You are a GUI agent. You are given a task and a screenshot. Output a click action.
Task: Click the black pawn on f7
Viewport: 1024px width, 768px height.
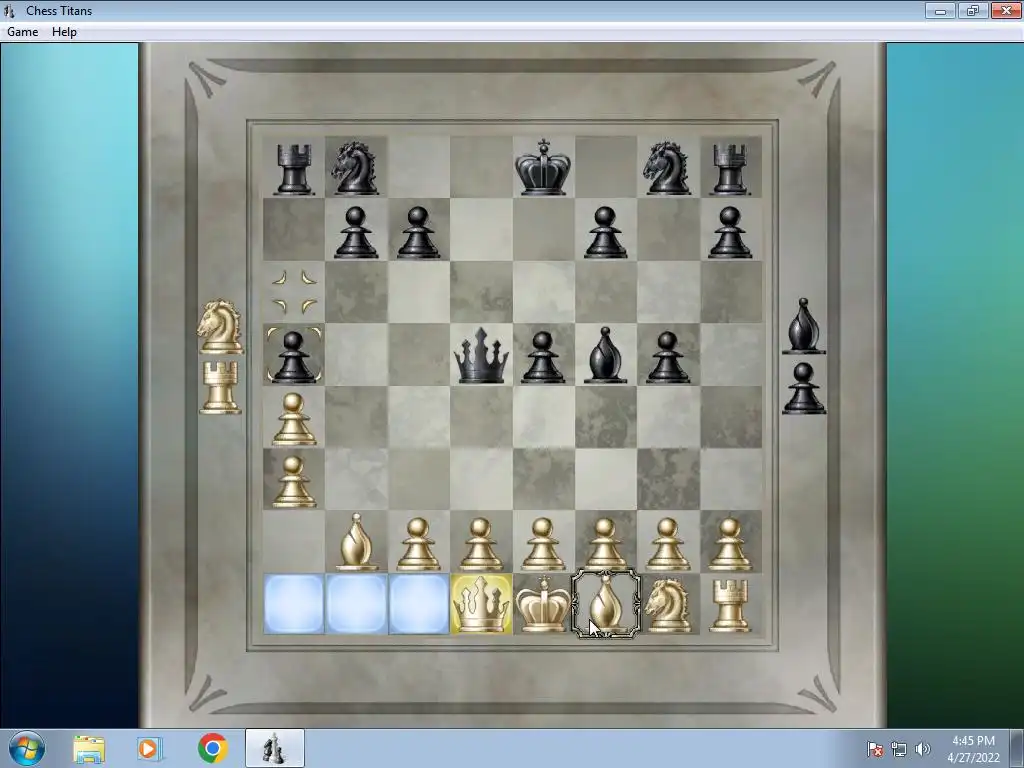pos(605,232)
